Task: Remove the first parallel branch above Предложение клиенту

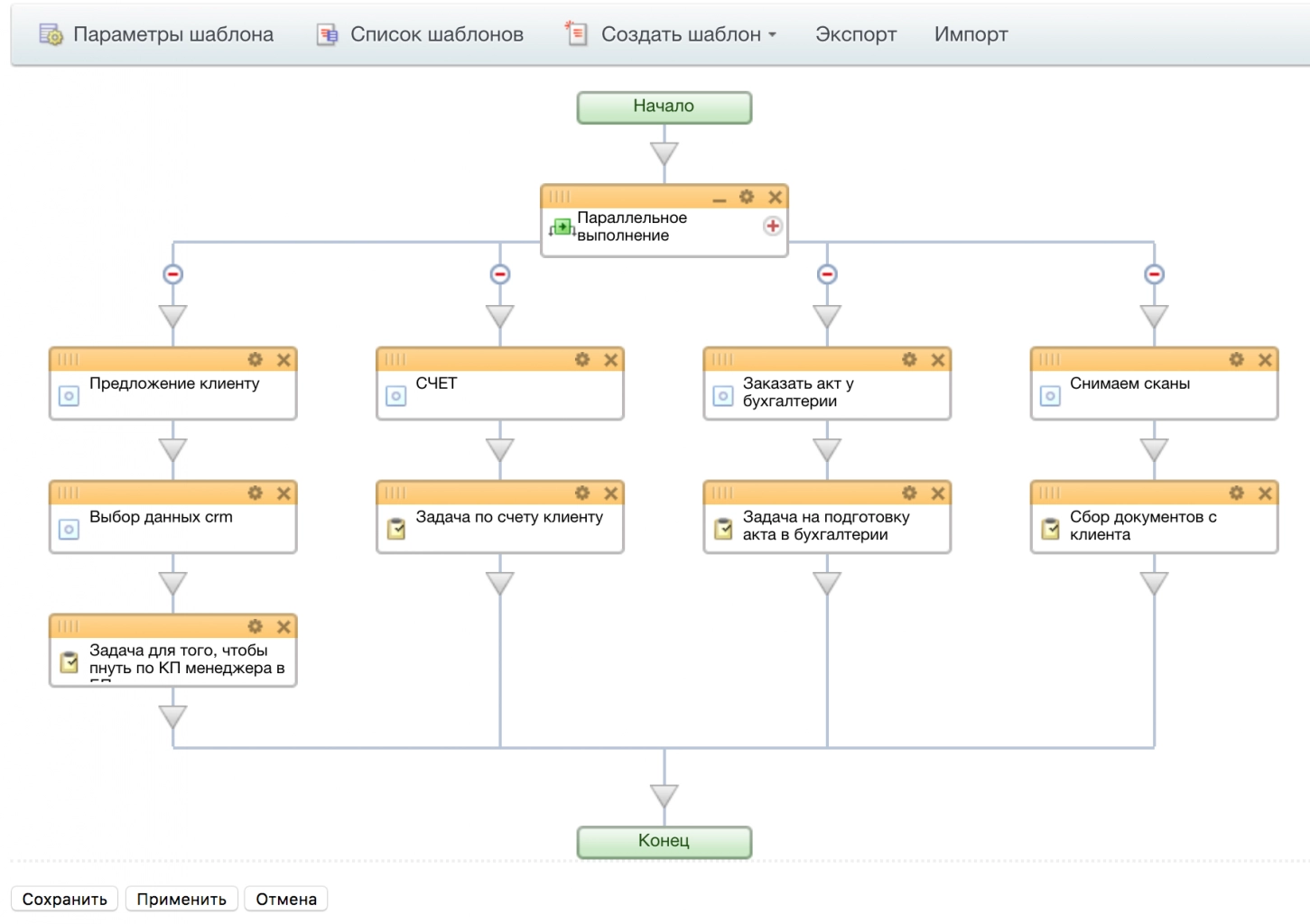Action: tap(173, 274)
